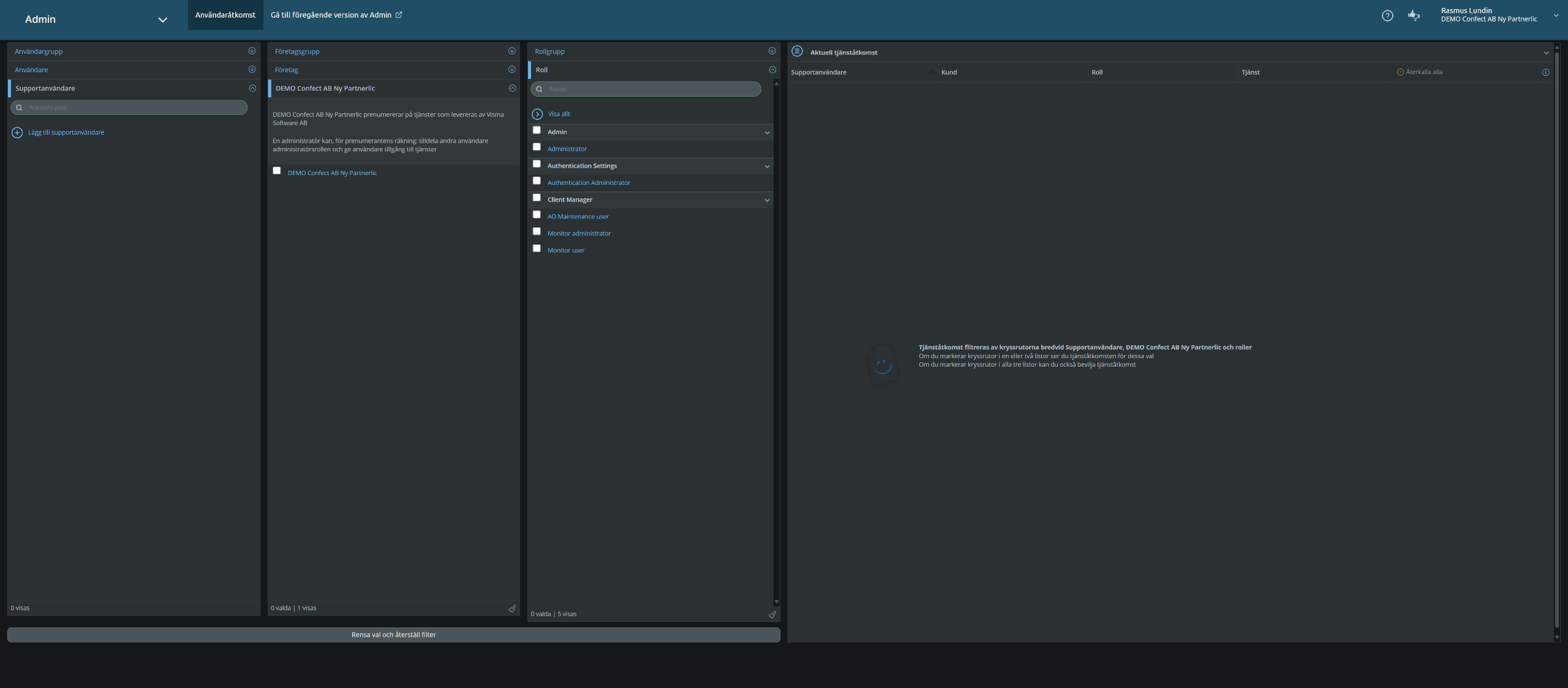This screenshot has width=1568, height=688.
Task: Click the Återkalla alla link
Action: (1423, 72)
